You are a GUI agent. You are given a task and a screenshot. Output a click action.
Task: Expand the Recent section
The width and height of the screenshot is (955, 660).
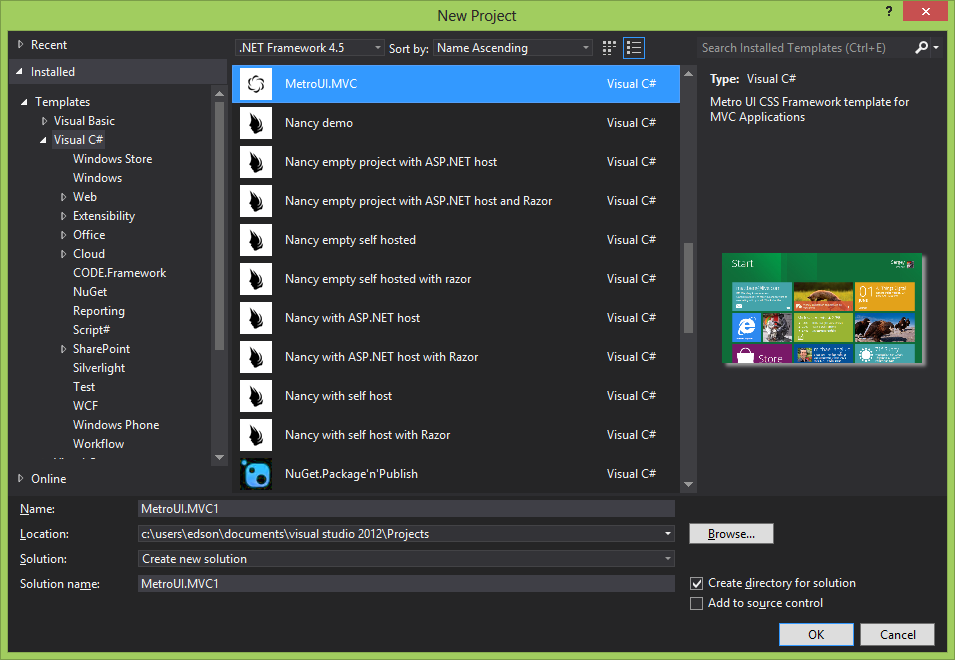pos(21,44)
